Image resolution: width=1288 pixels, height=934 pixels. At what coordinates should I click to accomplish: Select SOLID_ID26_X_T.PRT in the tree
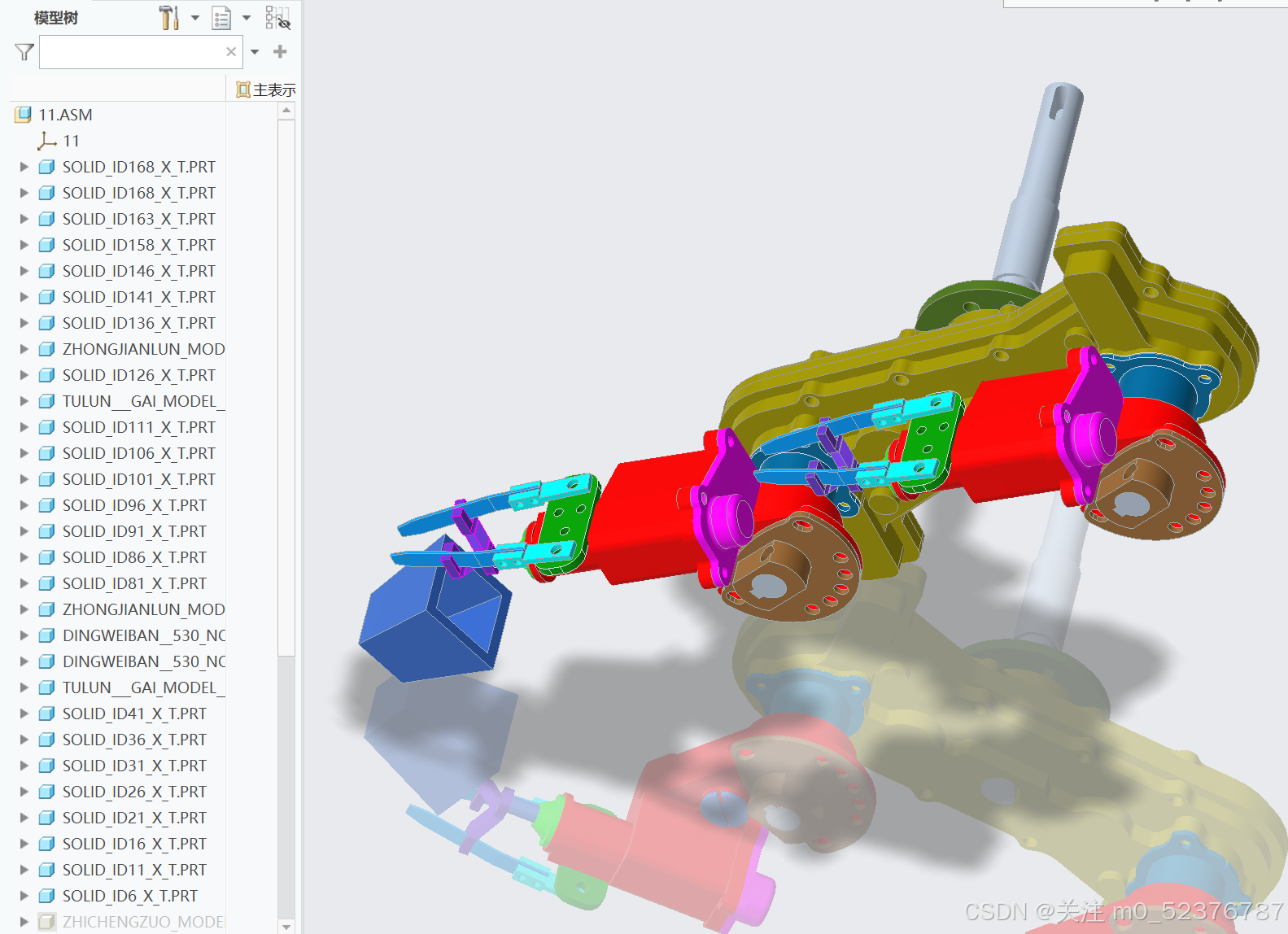pos(134,792)
